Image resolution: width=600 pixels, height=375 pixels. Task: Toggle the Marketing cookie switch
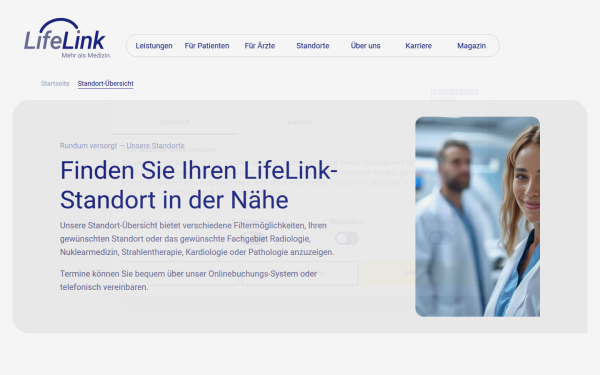point(440,238)
